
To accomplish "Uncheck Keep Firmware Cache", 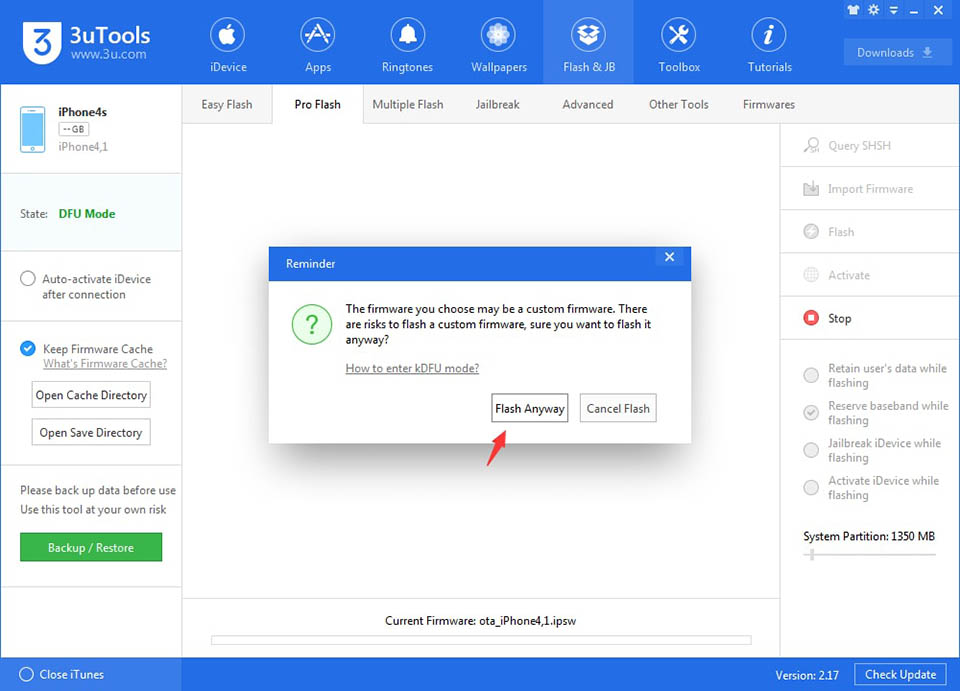I will 28,349.
